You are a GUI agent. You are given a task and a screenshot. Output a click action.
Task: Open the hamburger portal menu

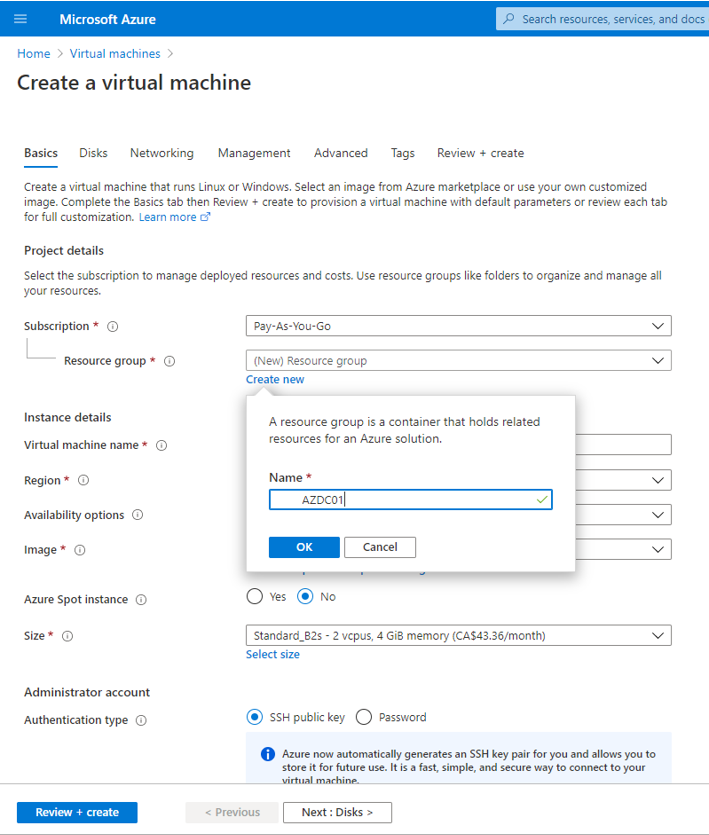[20, 19]
